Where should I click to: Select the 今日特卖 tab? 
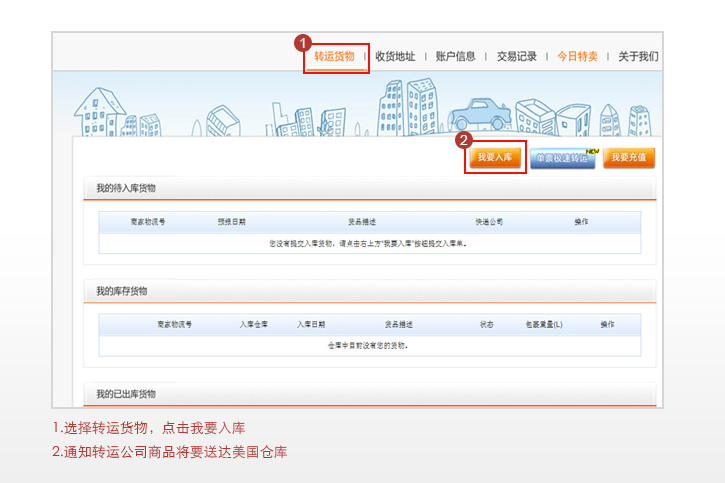[x=578, y=57]
